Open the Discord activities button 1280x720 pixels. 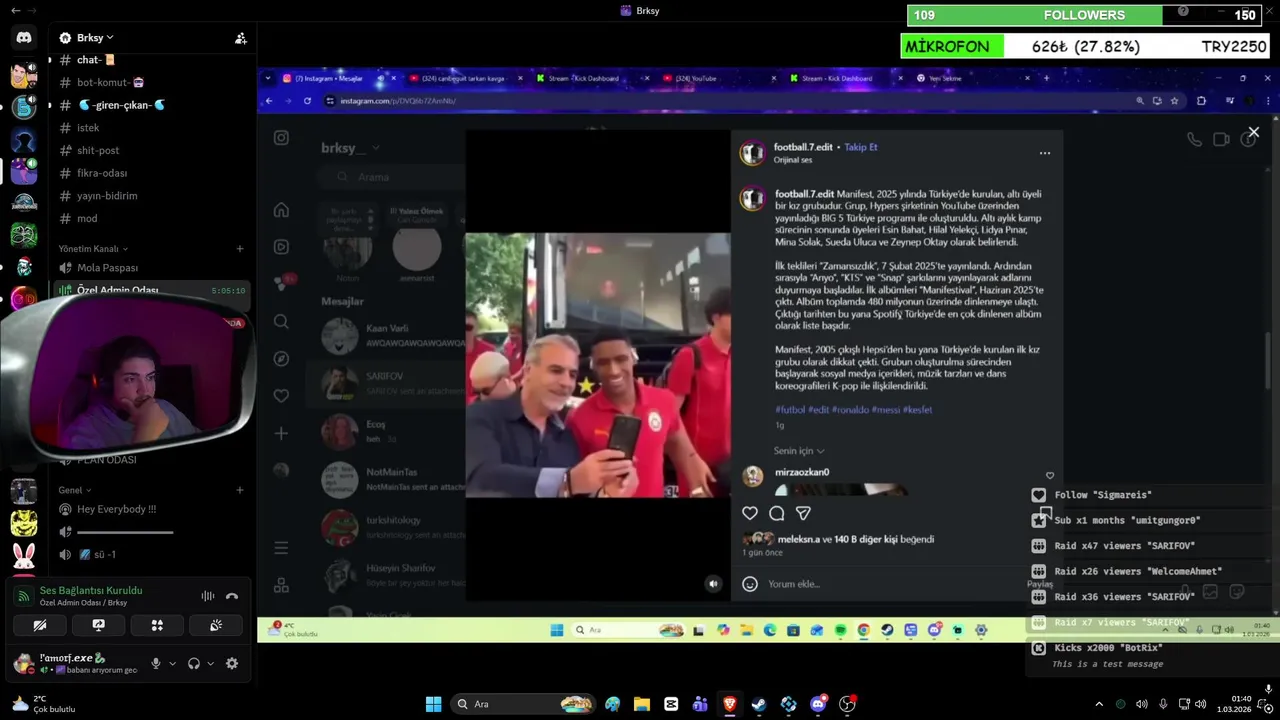tap(157, 625)
